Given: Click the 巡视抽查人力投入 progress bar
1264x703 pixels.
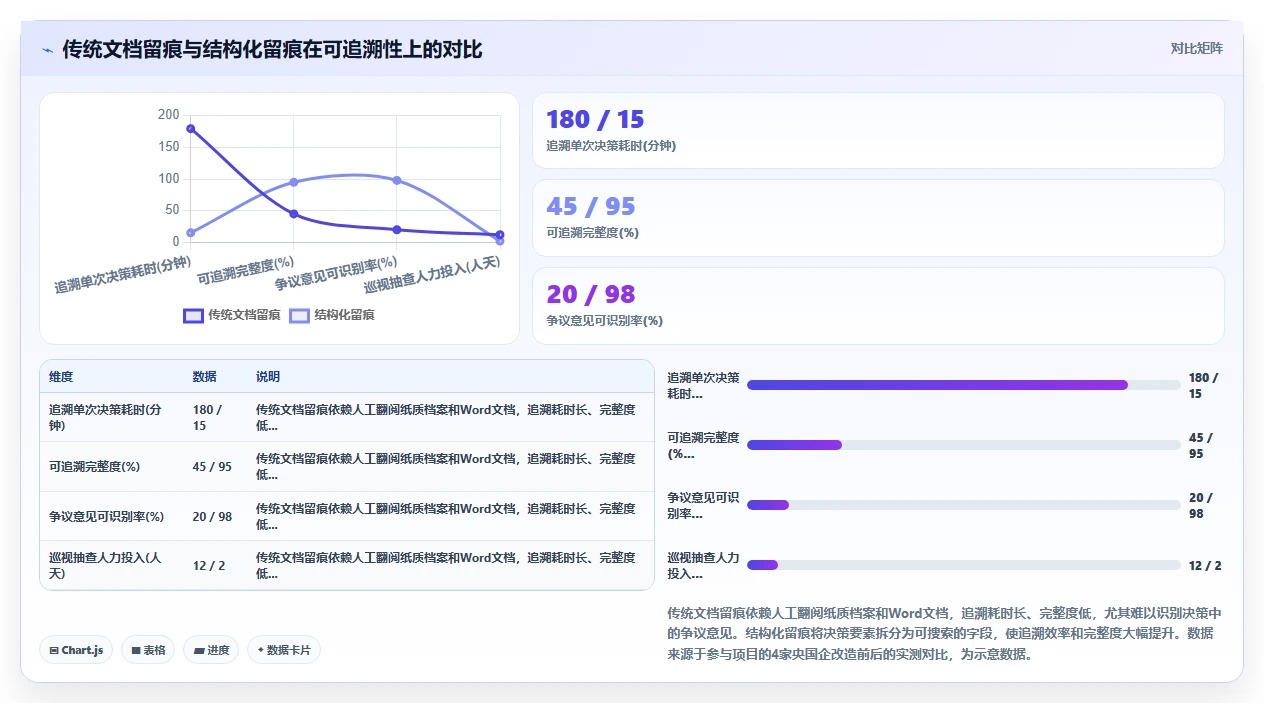Looking at the screenshot, I should pos(964,565).
